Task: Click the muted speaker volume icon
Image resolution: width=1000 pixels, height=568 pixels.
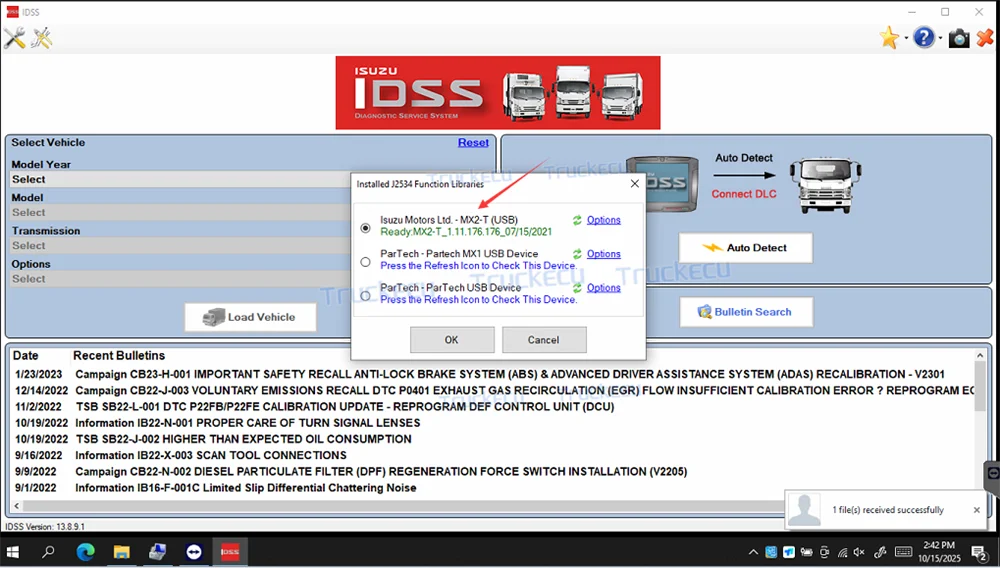Action: pyautogui.click(x=859, y=552)
